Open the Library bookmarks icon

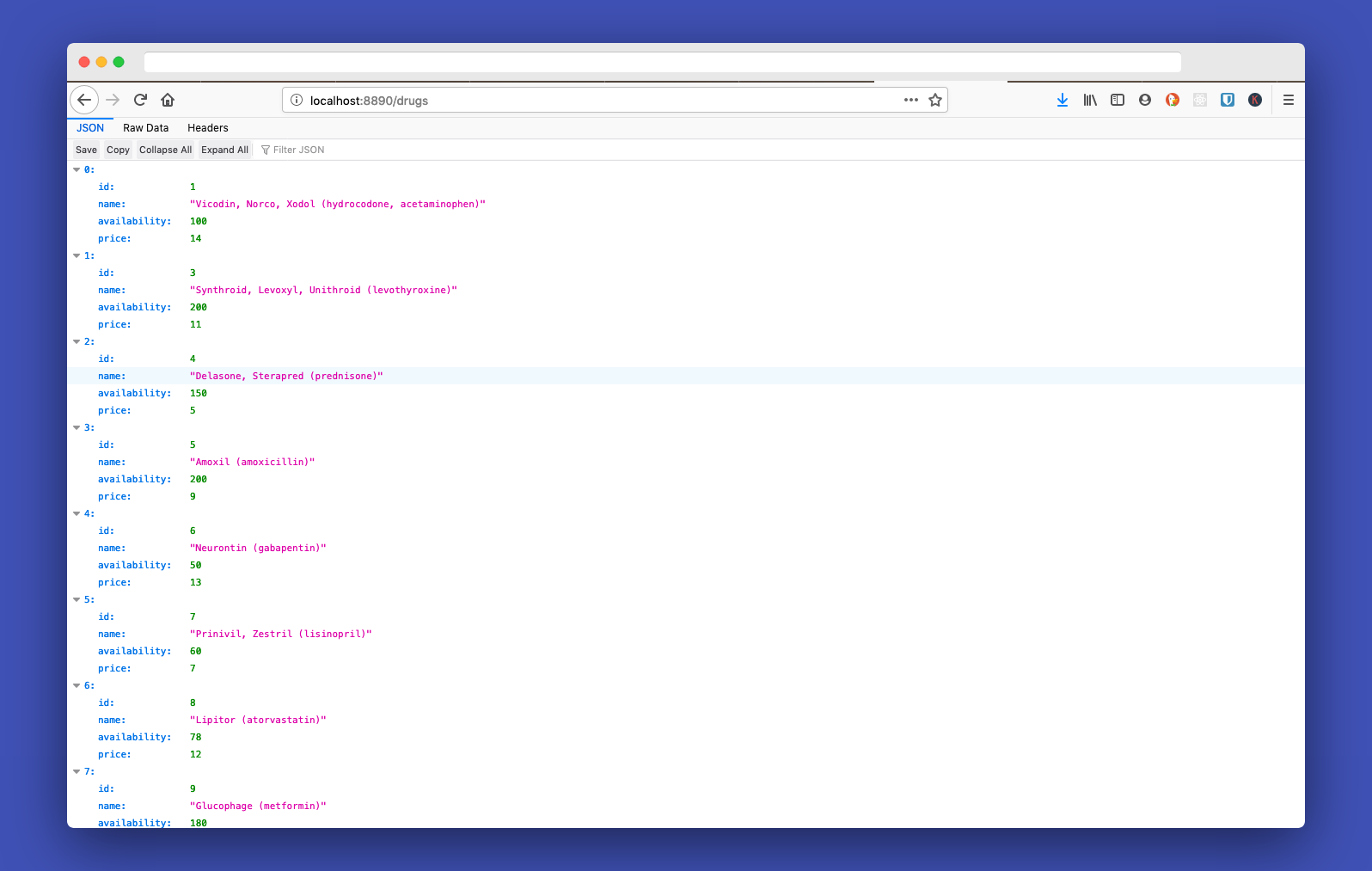(1090, 100)
